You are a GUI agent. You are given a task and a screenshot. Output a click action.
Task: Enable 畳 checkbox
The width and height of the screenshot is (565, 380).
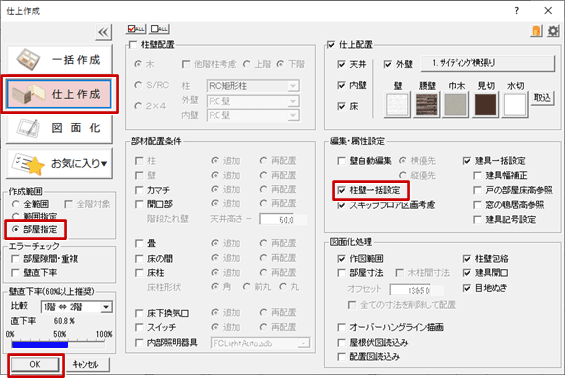coord(139,243)
